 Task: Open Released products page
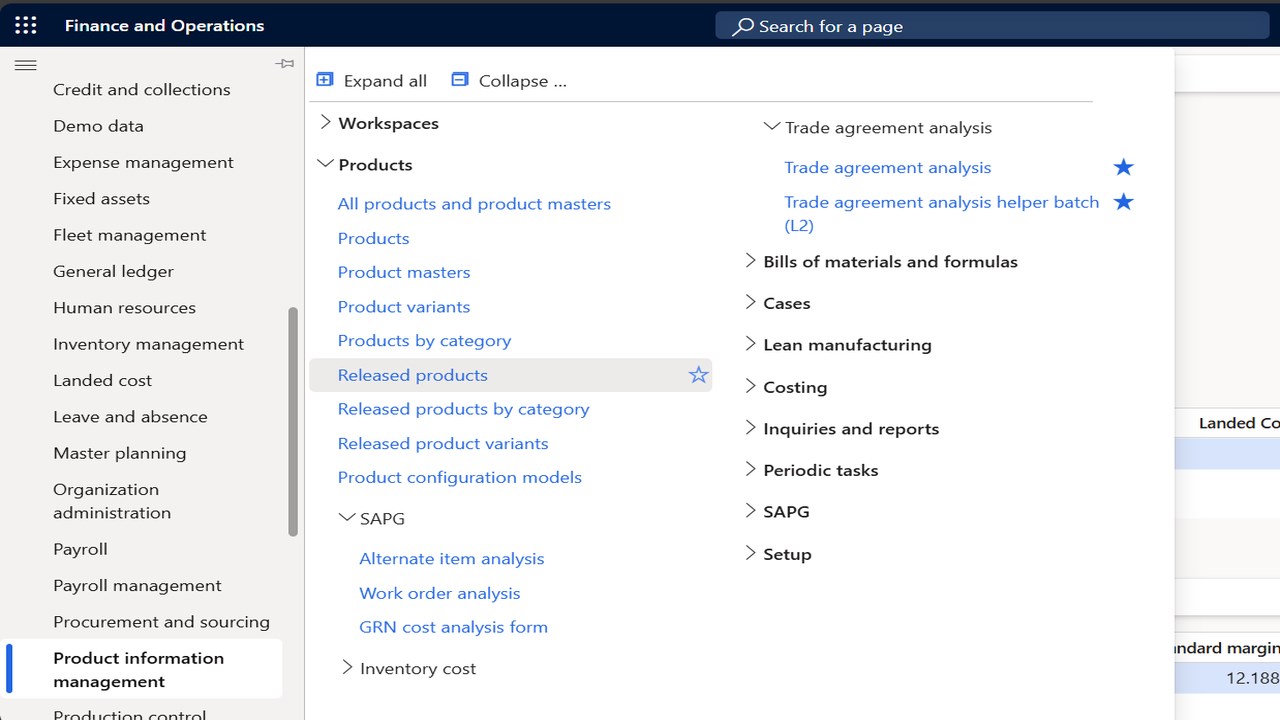(x=412, y=375)
